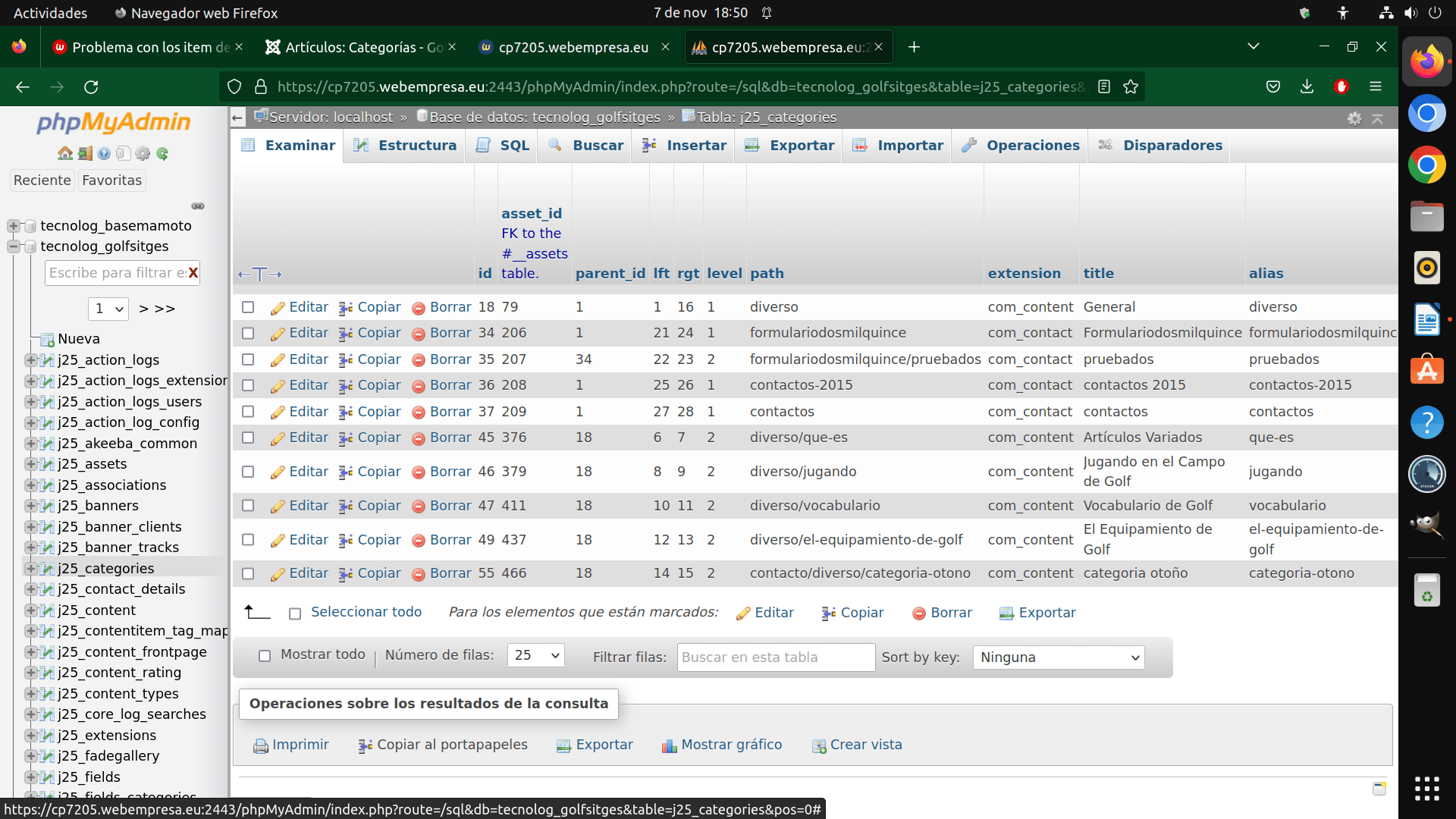Viewport: 1456px width, 819px height.
Task: Click the Favoritas button
Action: [x=111, y=180]
